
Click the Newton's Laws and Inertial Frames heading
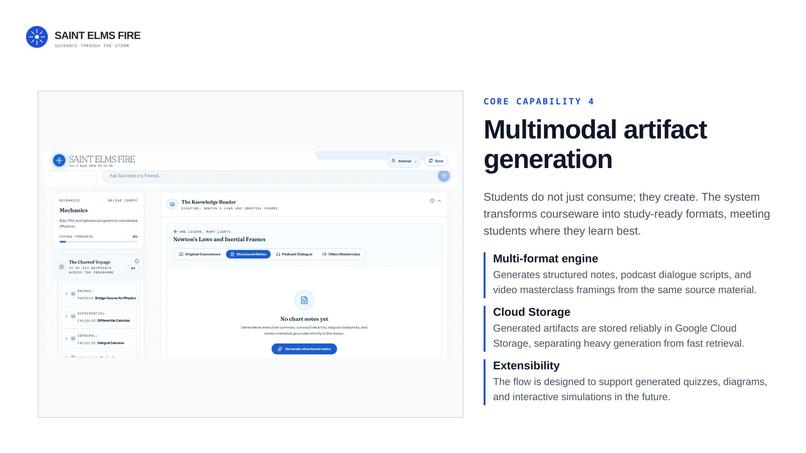[219, 240]
